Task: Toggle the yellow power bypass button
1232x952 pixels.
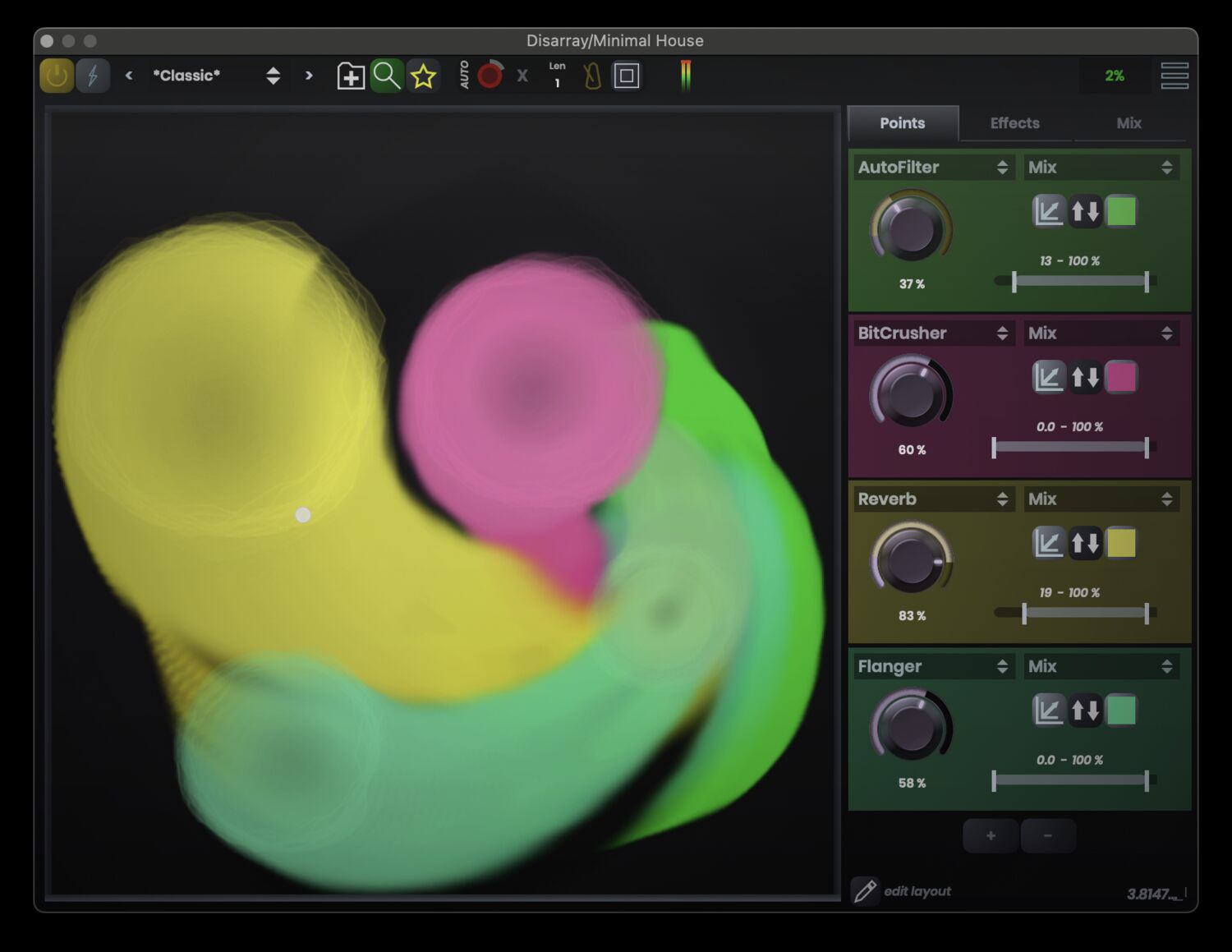Action: [x=57, y=76]
